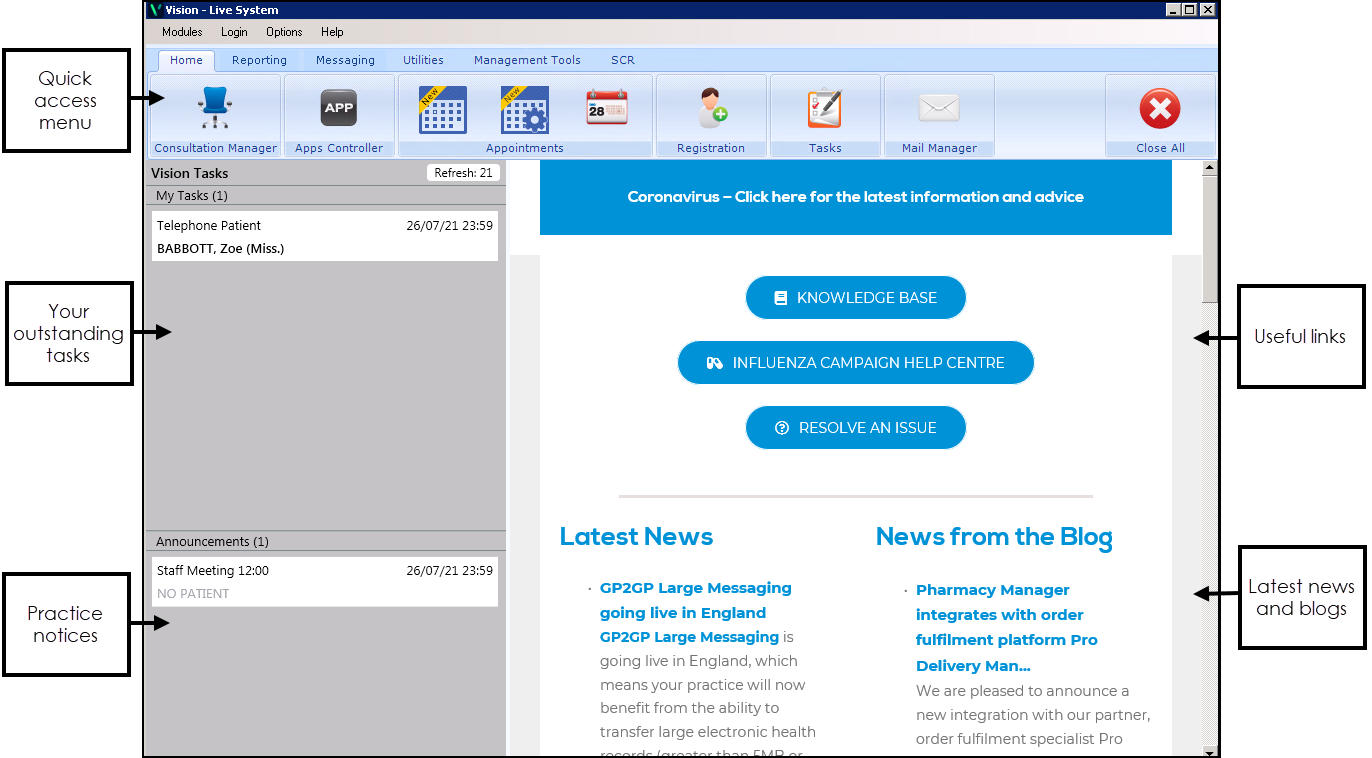The image size is (1372, 758).
Task: Select the Telephone Patient task row
Action: coord(325,236)
